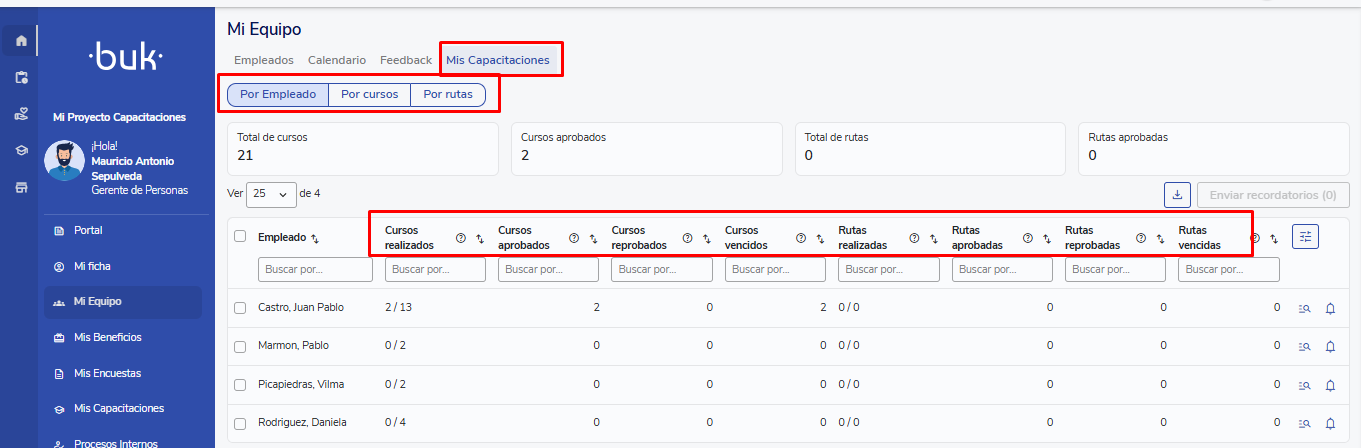This screenshot has height=448, width=1361.
Task: Click the home icon in left rail
Action: pos(21,41)
